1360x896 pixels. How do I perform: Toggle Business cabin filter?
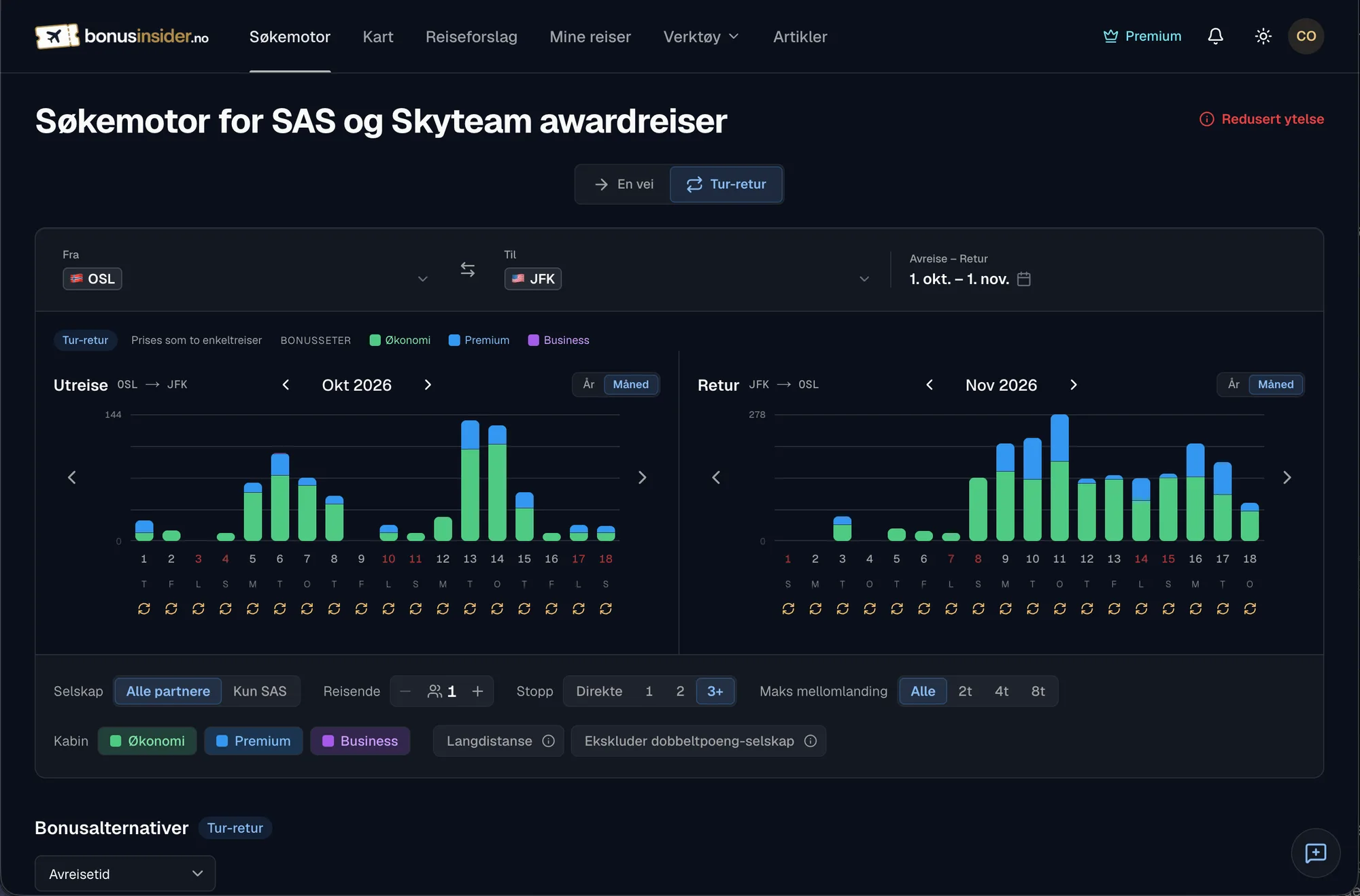click(x=360, y=741)
